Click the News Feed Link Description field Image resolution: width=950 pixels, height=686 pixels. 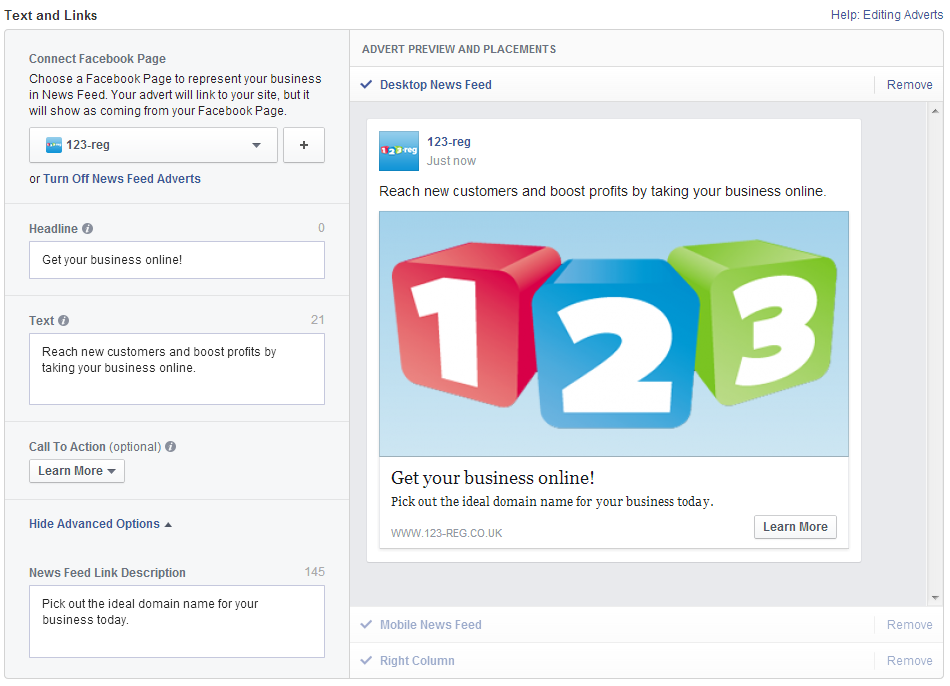(177, 621)
